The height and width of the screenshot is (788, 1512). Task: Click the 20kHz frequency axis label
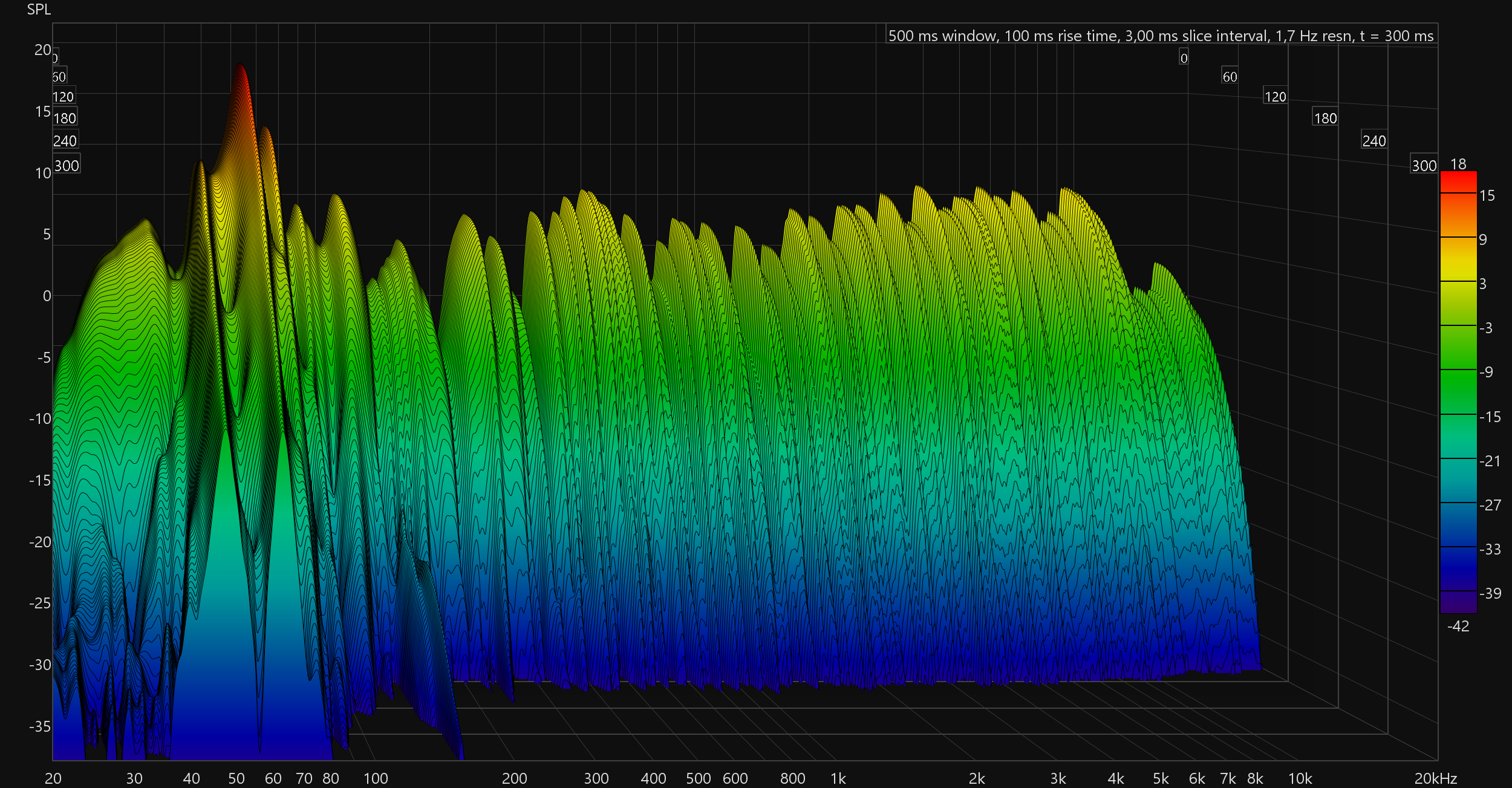pyautogui.click(x=1436, y=778)
